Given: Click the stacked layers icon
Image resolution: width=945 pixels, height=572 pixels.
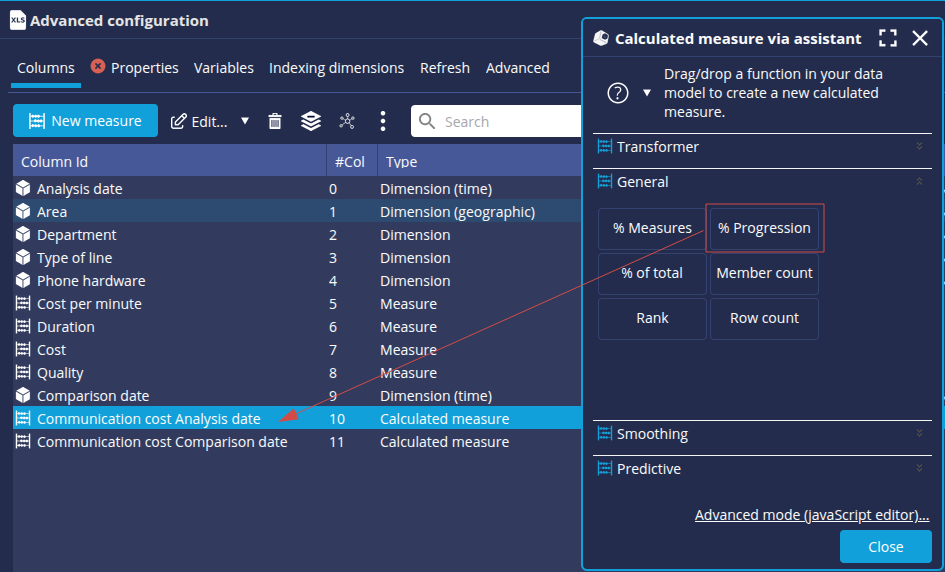Looking at the screenshot, I should (x=311, y=121).
